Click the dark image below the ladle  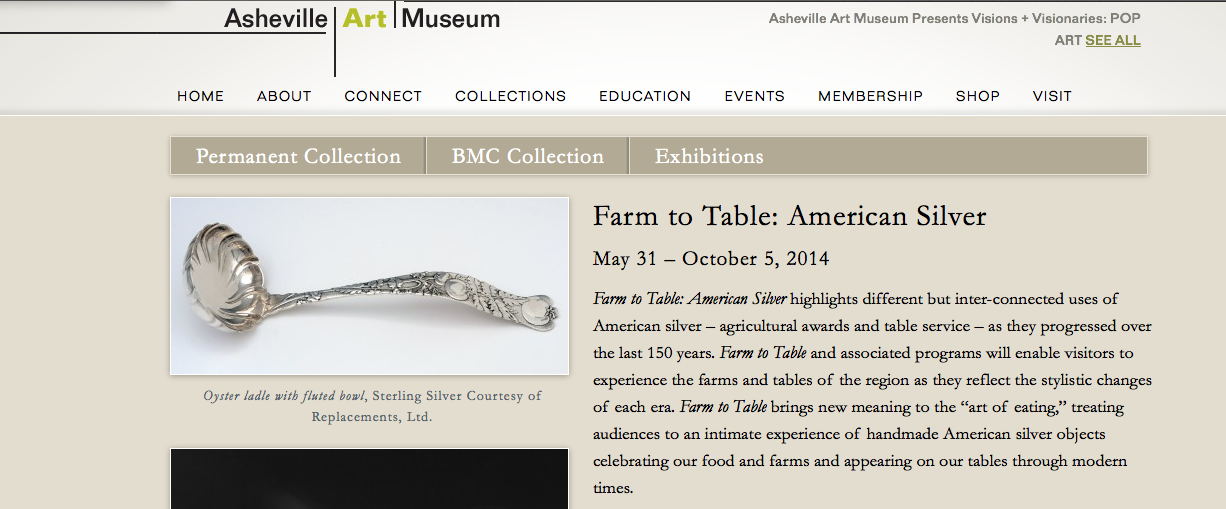pyautogui.click(x=370, y=479)
